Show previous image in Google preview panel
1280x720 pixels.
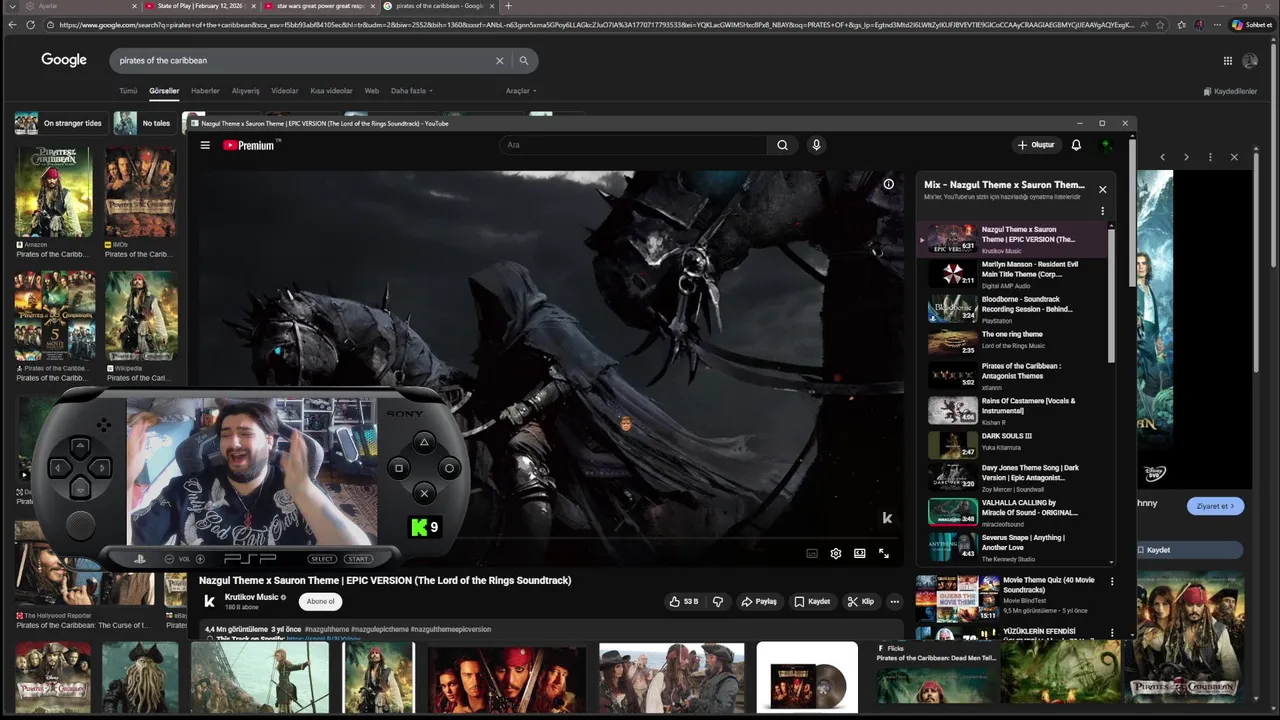[1162, 157]
